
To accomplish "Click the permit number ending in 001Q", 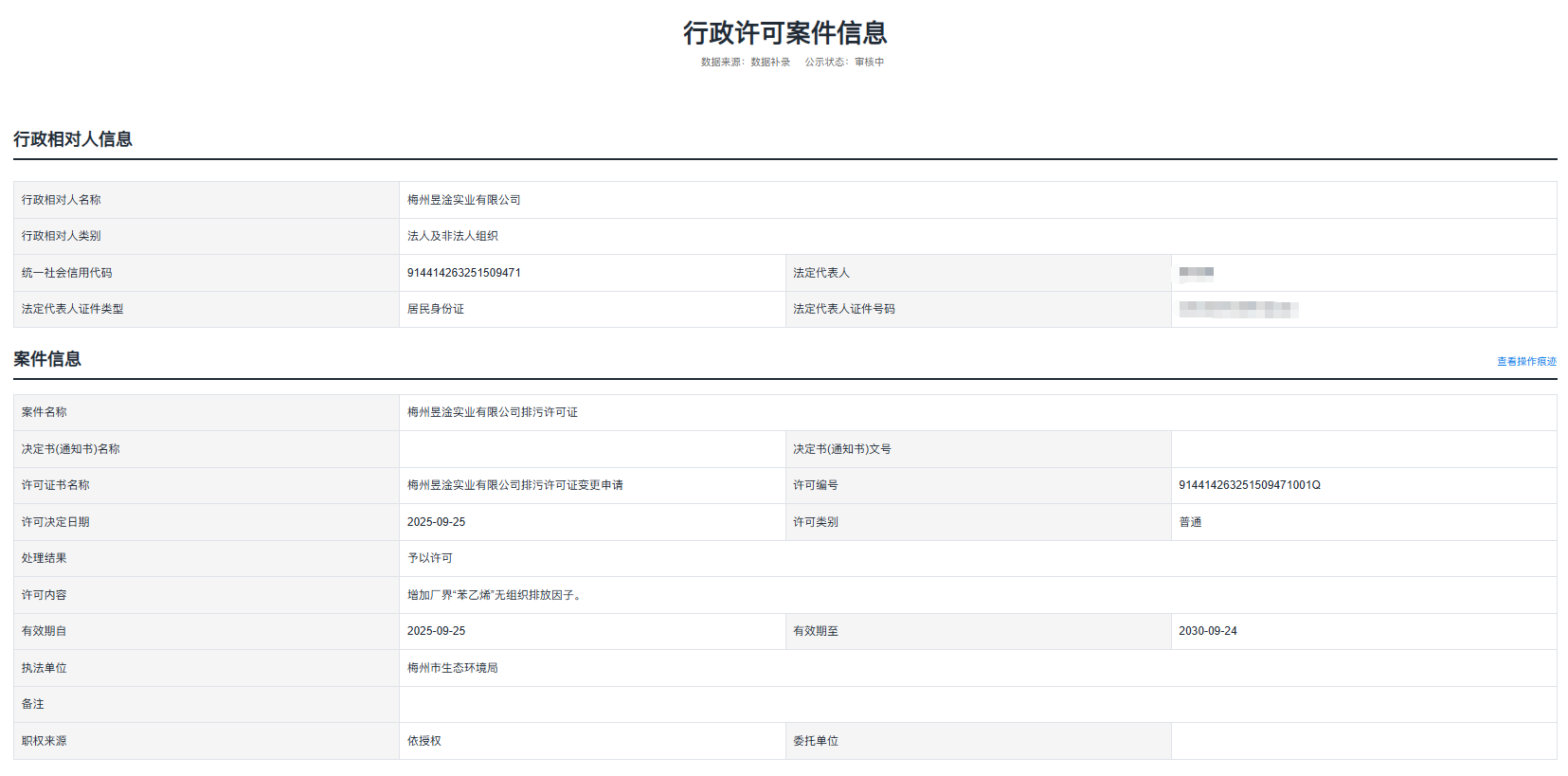I will point(1249,485).
